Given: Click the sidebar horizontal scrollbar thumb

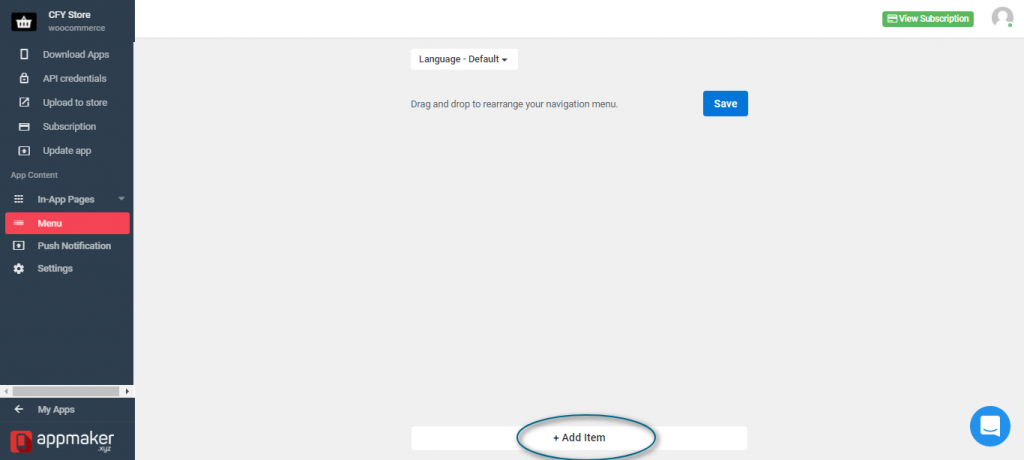Looking at the screenshot, I should 65,391.
